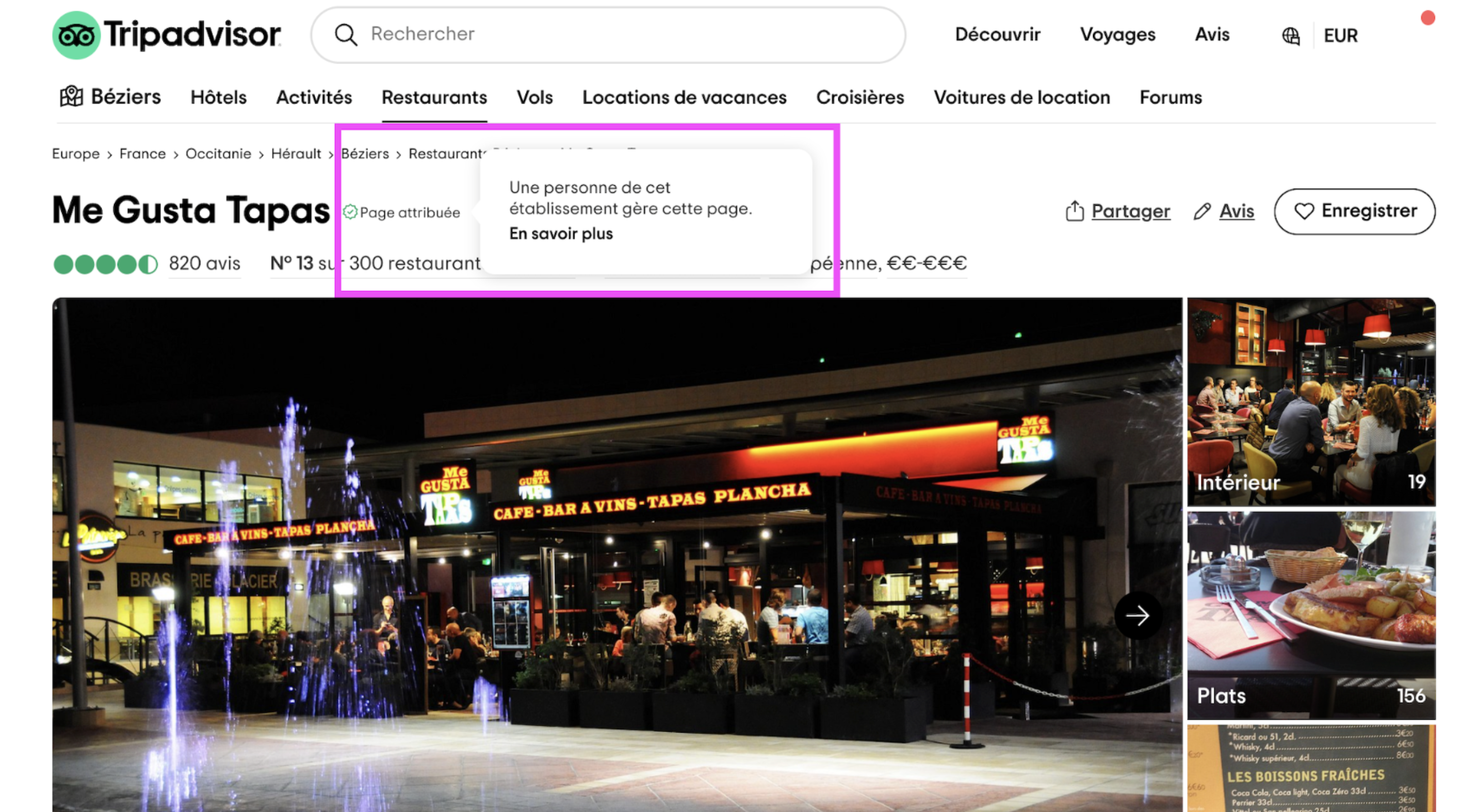
Task: Click the Partager share icon
Action: point(1075,211)
